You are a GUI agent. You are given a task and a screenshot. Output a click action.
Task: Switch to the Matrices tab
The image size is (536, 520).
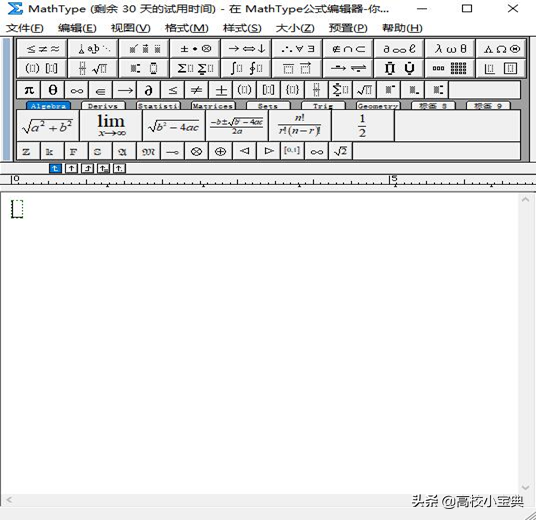(213, 106)
